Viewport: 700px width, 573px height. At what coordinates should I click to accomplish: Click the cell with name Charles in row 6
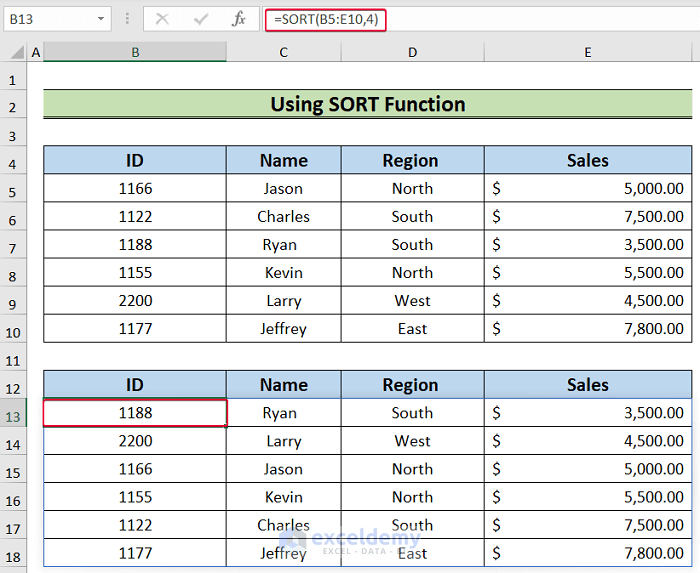click(284, 217)
